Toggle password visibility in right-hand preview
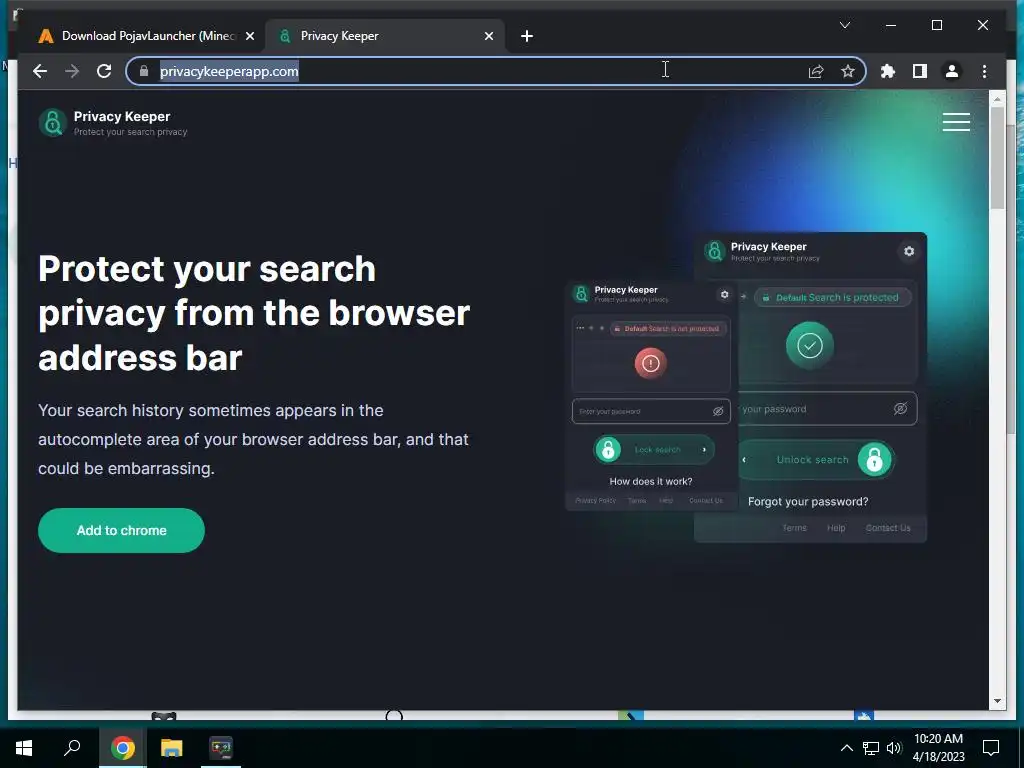The width and height of the screenshot is (1024, 768). pos(900,409)
